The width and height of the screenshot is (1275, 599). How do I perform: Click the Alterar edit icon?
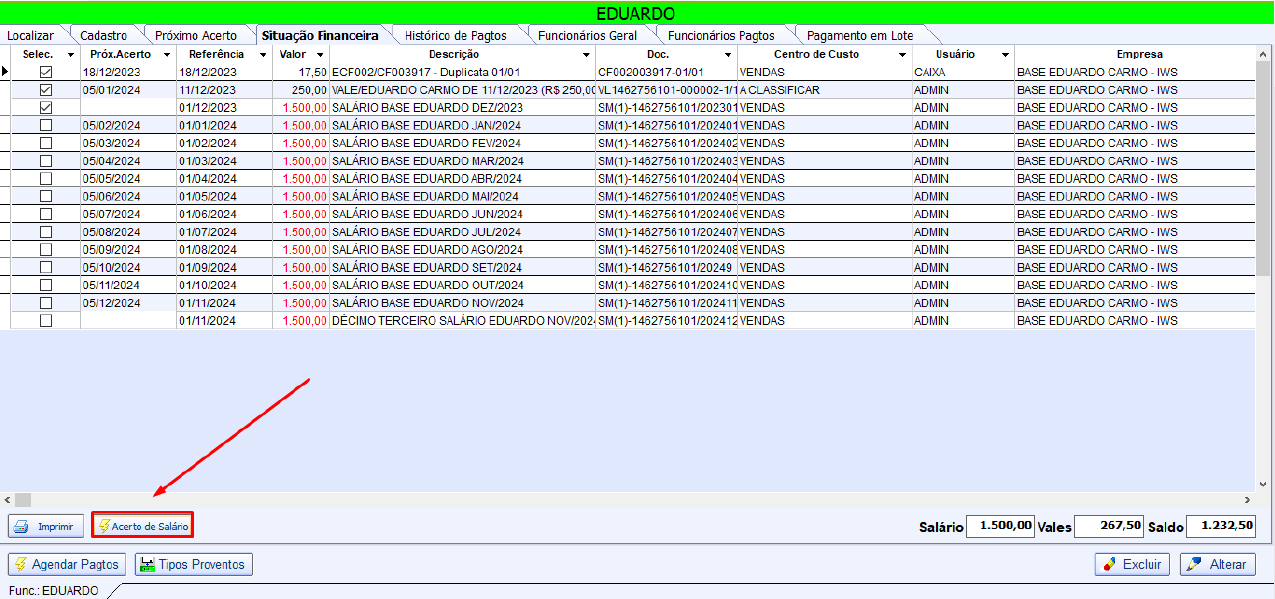[x=1193, y=565]
